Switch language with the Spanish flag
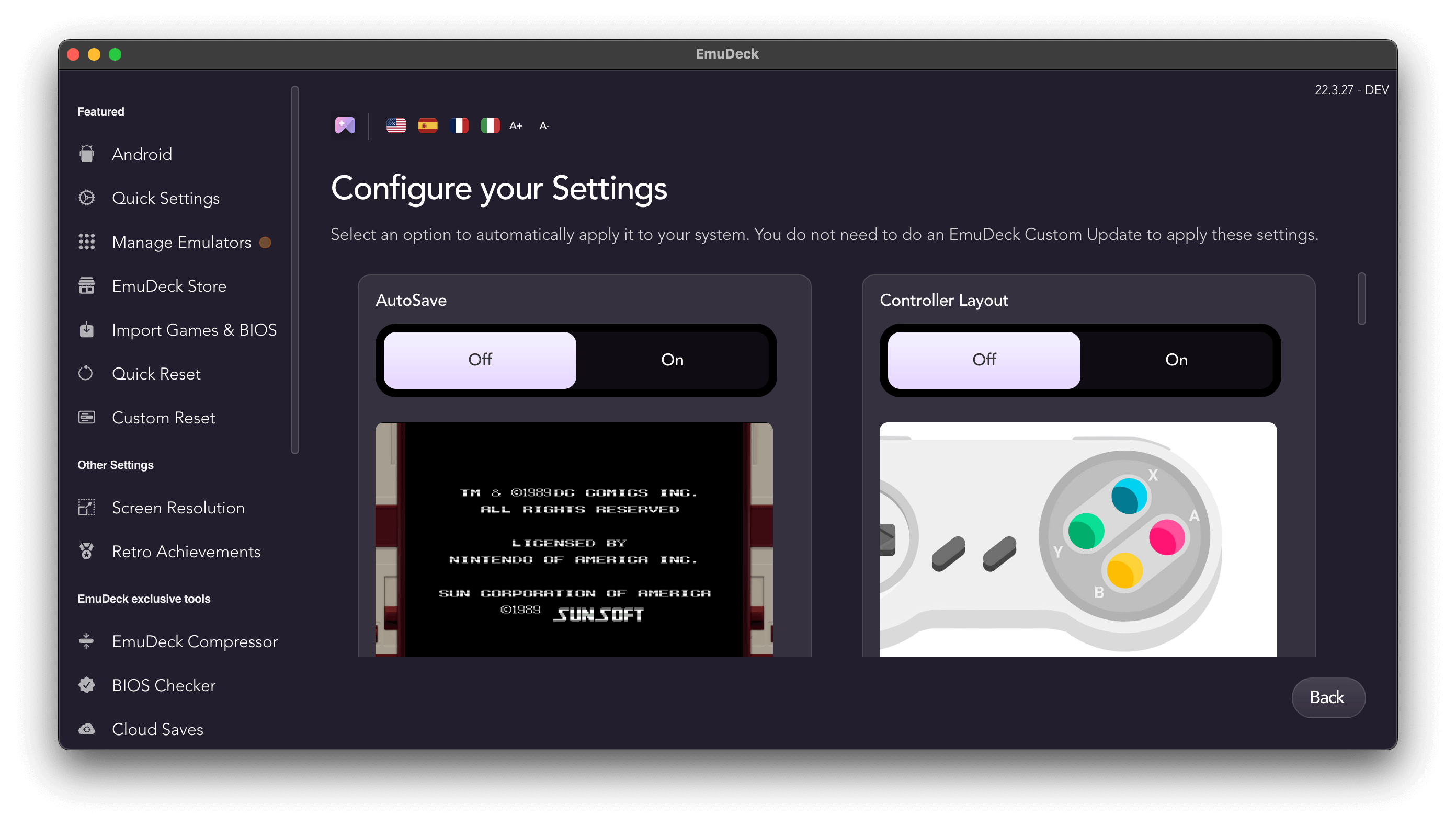The width and height of the screenshot is (1456, 827). [x=428, y=125]
